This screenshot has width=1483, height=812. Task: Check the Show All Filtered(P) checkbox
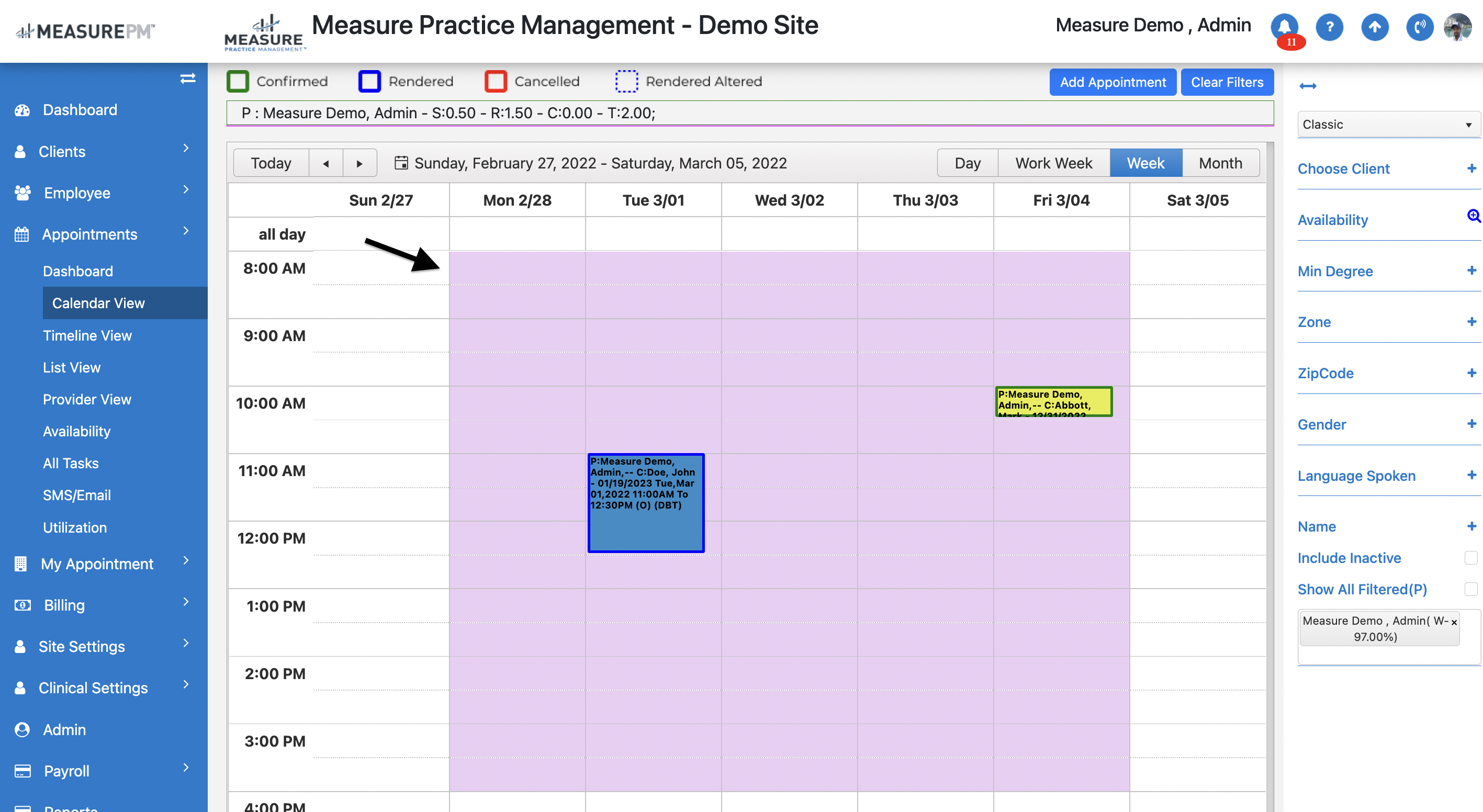[1470, 589]
